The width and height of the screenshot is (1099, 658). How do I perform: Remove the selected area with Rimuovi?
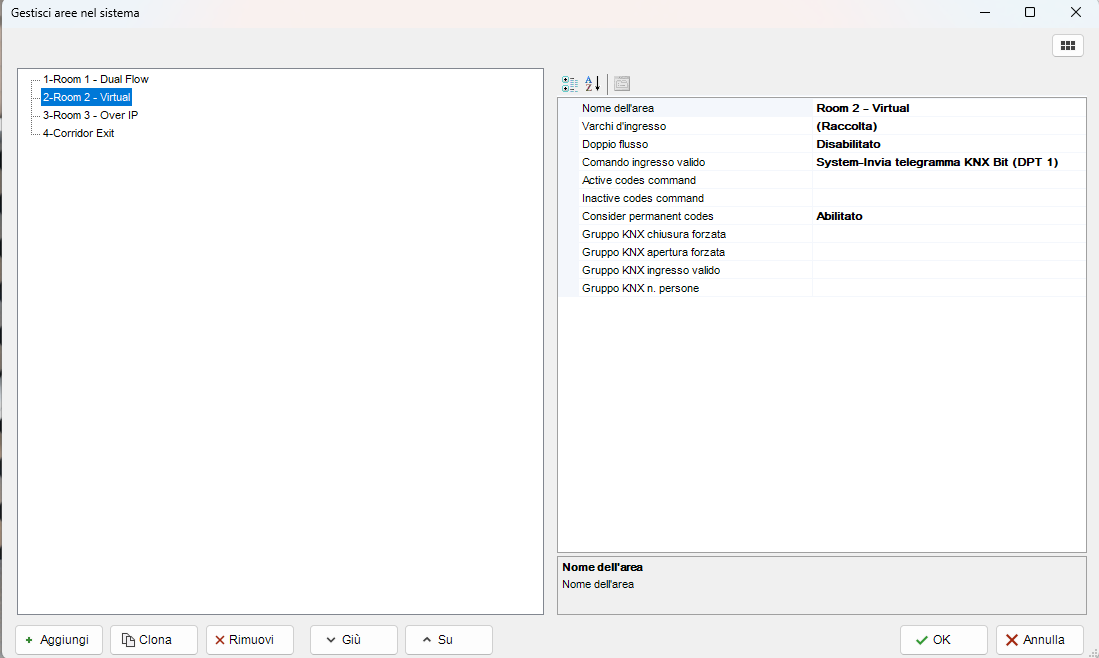coord(249,640)
